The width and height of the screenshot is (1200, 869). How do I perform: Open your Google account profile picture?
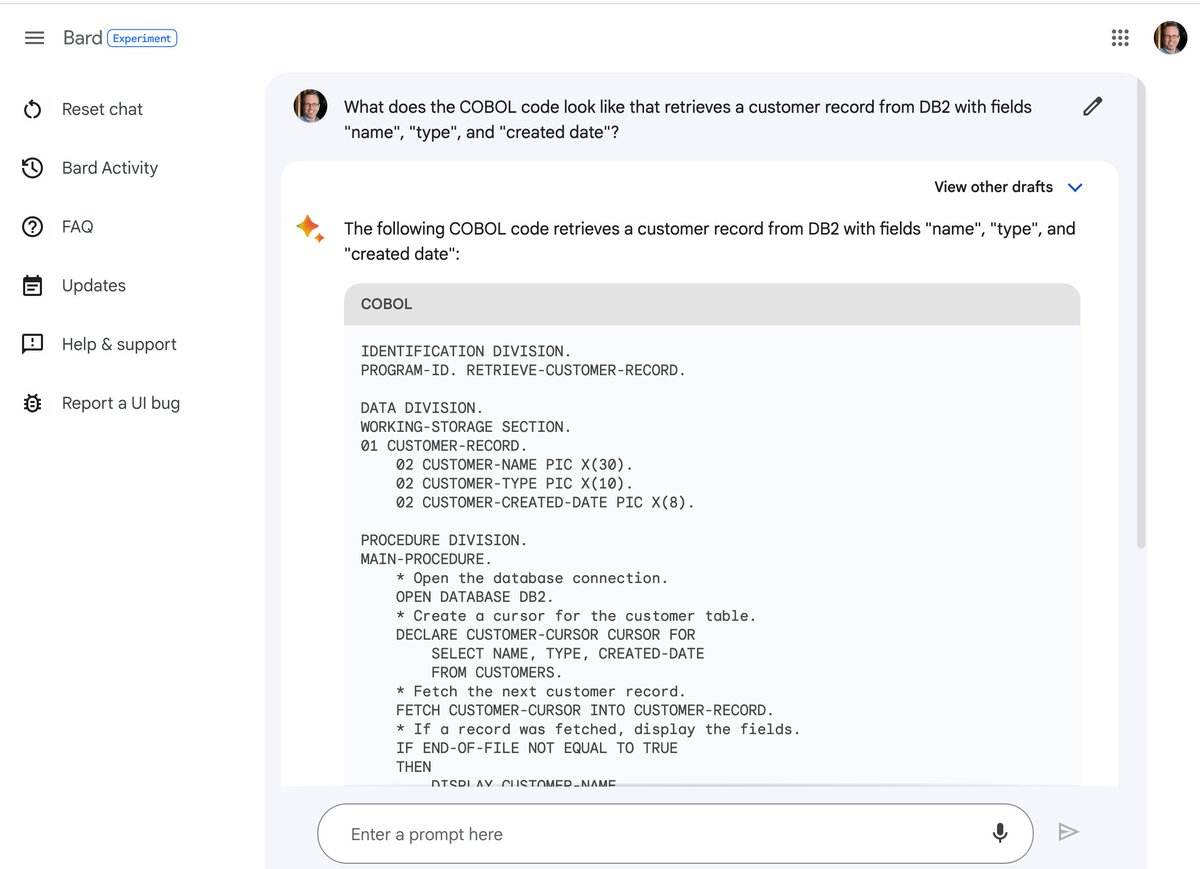(x=1170, y=37)
